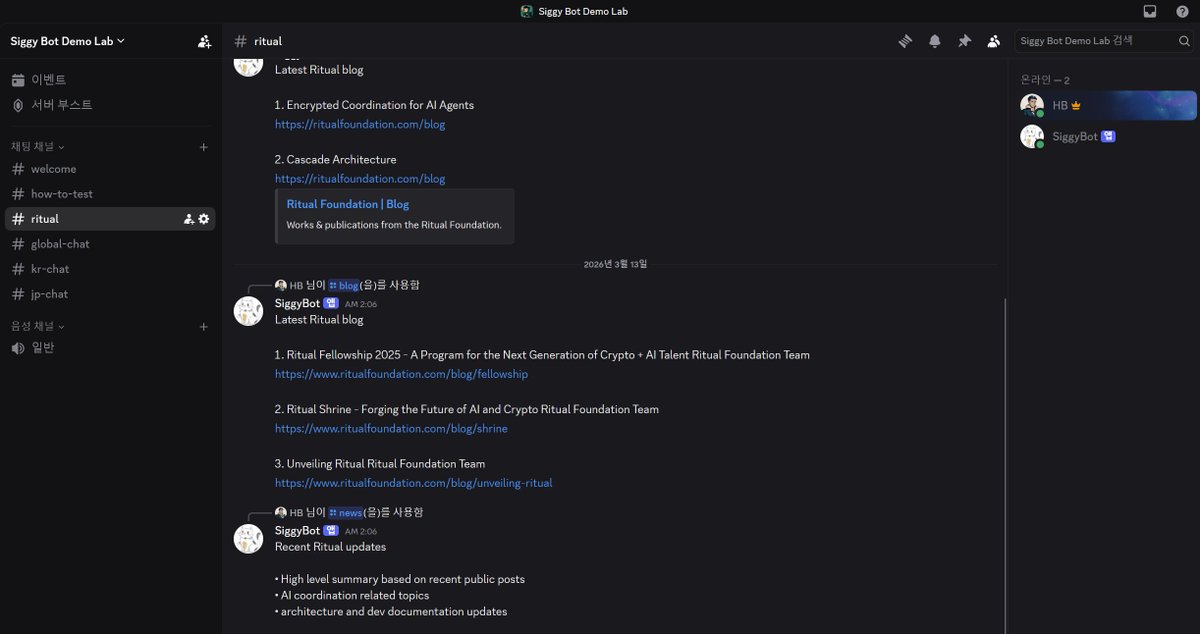Screen dimensions: 1200x634
Task: Select the ritual channel in sidebar
Action: 110,219
